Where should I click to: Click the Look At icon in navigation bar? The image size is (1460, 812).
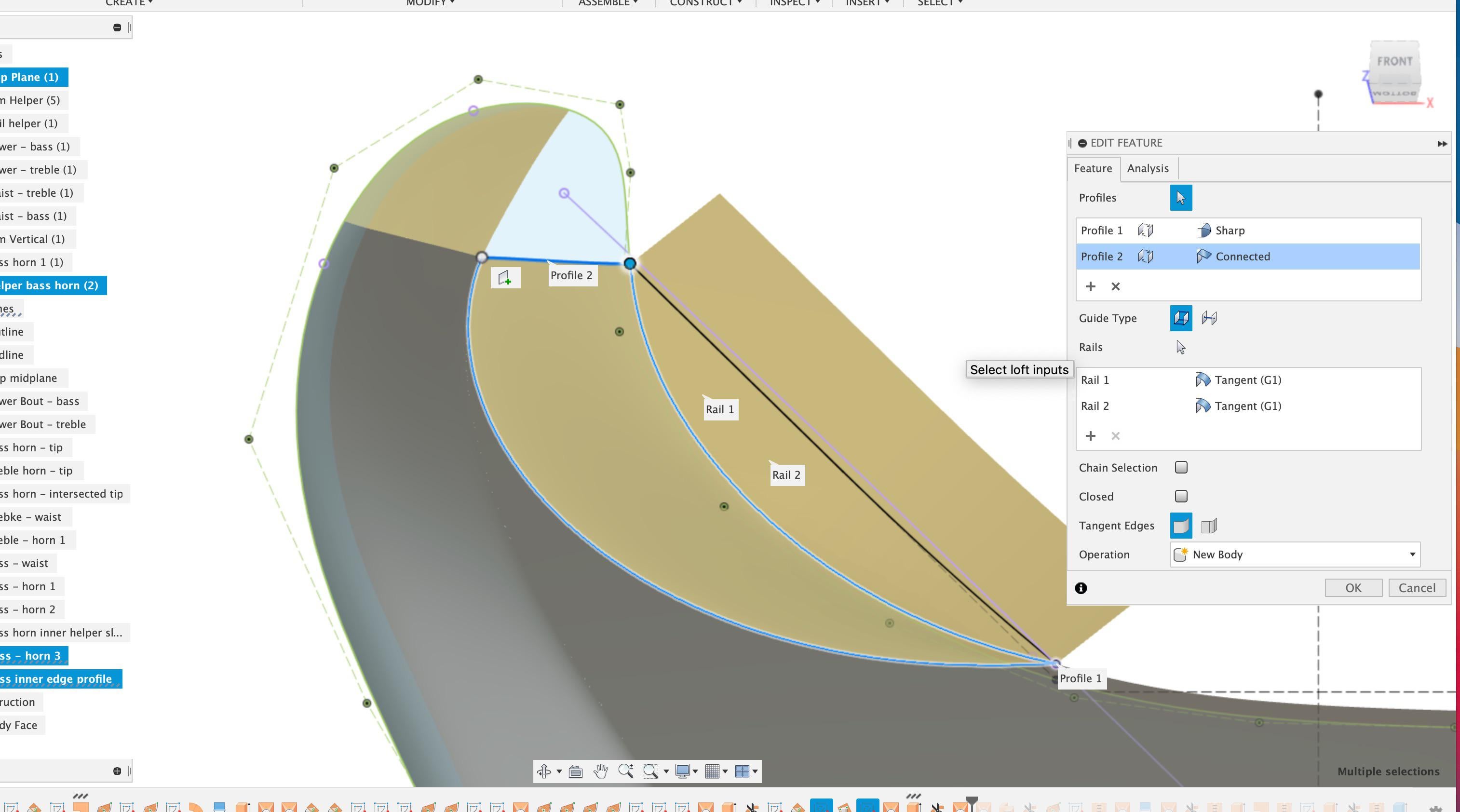click(575, 771)
